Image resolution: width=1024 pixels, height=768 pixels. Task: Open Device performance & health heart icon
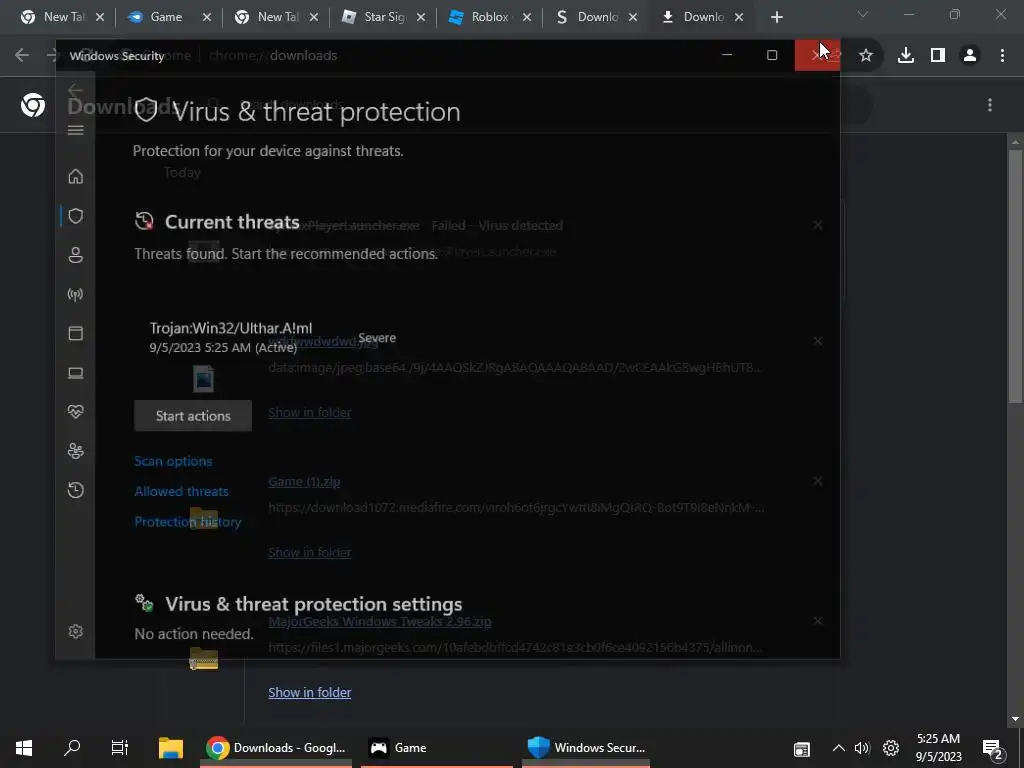point(76,411)
